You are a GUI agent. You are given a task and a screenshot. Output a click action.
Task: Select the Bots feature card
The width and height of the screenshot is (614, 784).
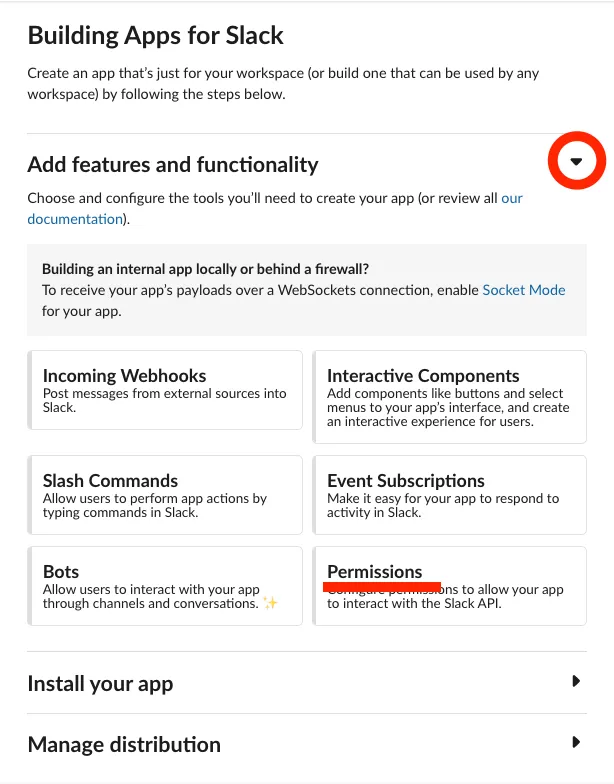coord(165,586)
